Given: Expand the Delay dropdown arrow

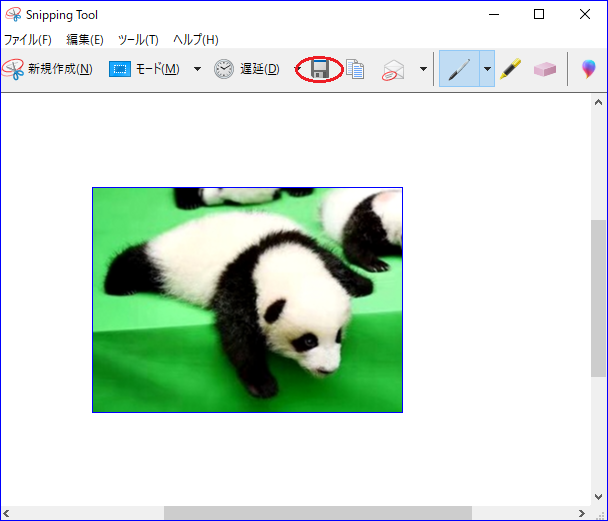Looking at the screenshot, I should click(298, 69).
